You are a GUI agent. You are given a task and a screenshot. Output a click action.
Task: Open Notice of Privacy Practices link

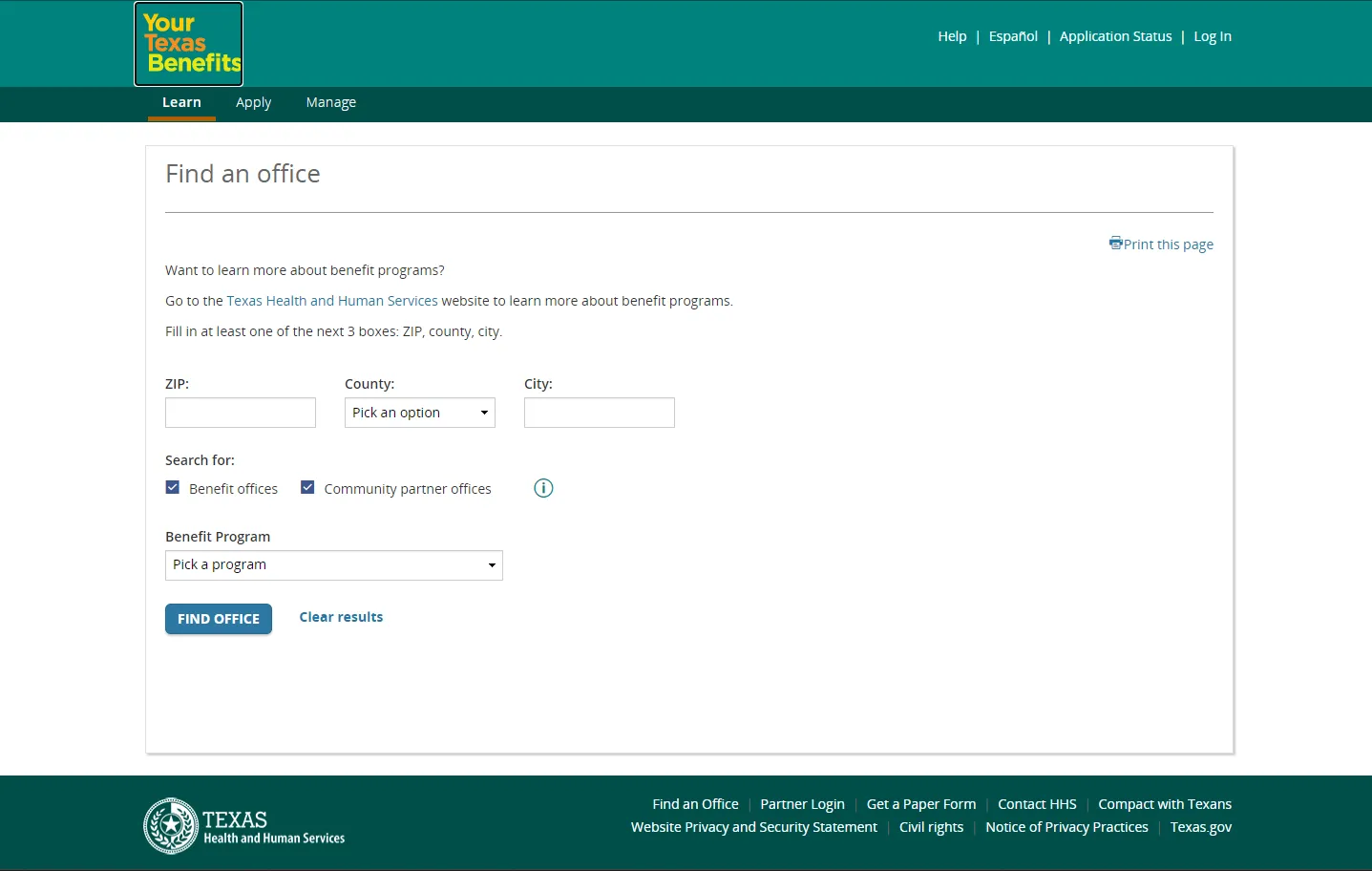(1066, 827)
